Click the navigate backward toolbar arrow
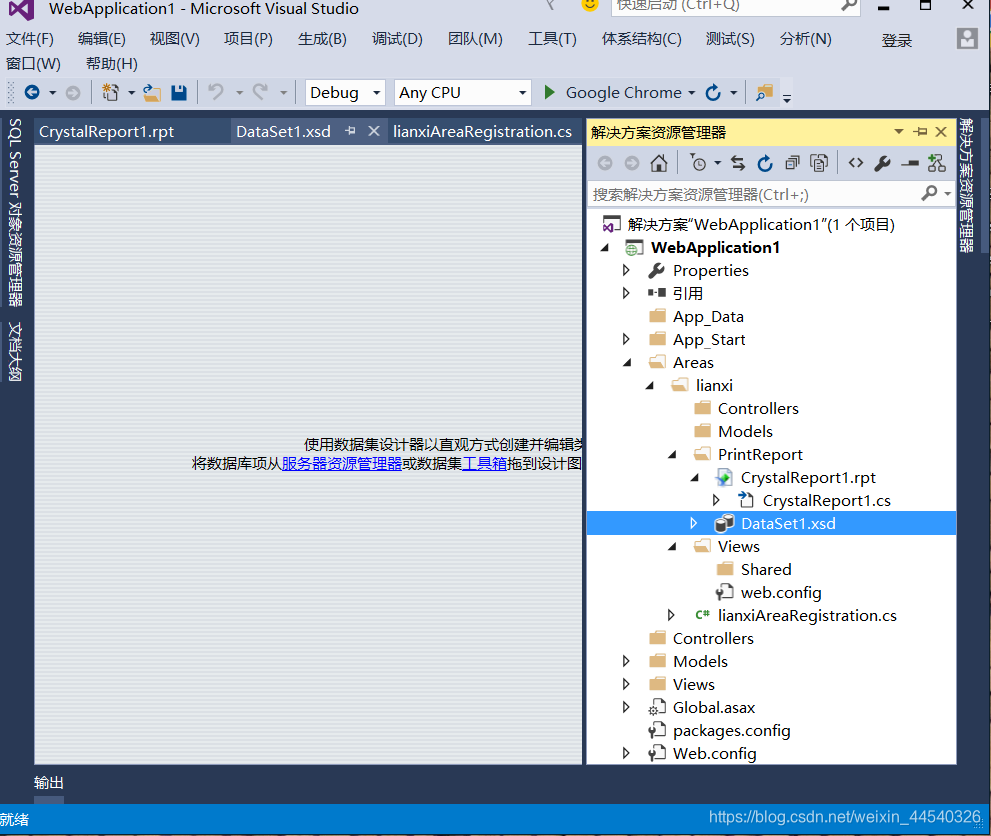 tap(32, 93)
